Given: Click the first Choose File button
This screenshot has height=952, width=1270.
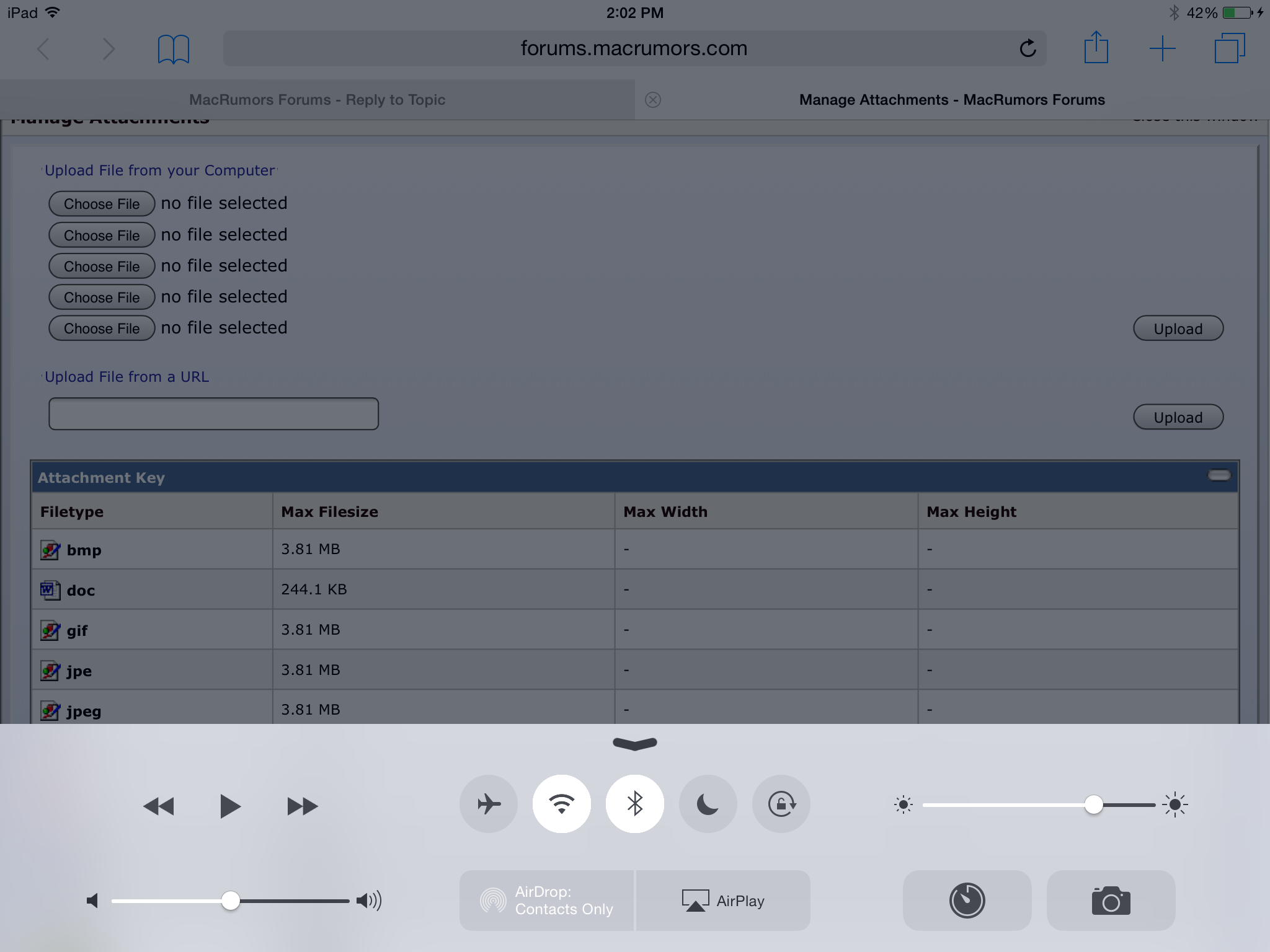Looking at the screenshot, I should [102, 204].
